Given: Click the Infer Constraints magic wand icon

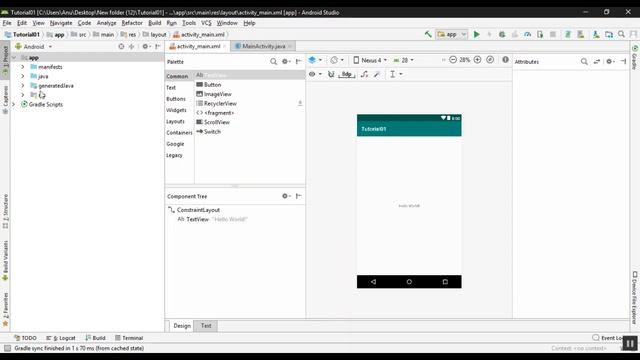Looking at the screenshot, I should 377,74.
